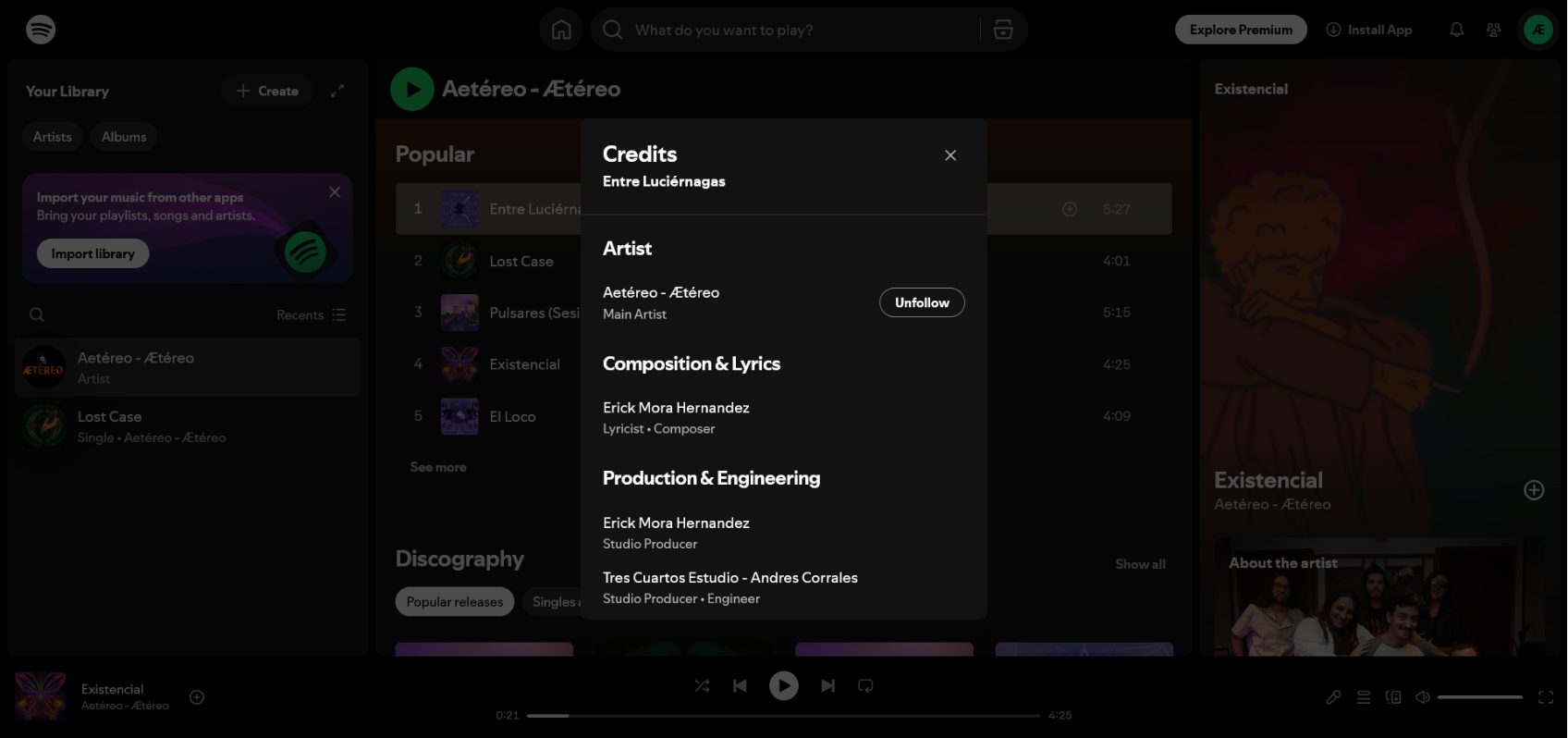Image resolution: width=1568 pixels, height=738 pixels.
Task: Click Tres Cuartos Estudio - Andres Corrales
Action: click(x=730, y=578)
